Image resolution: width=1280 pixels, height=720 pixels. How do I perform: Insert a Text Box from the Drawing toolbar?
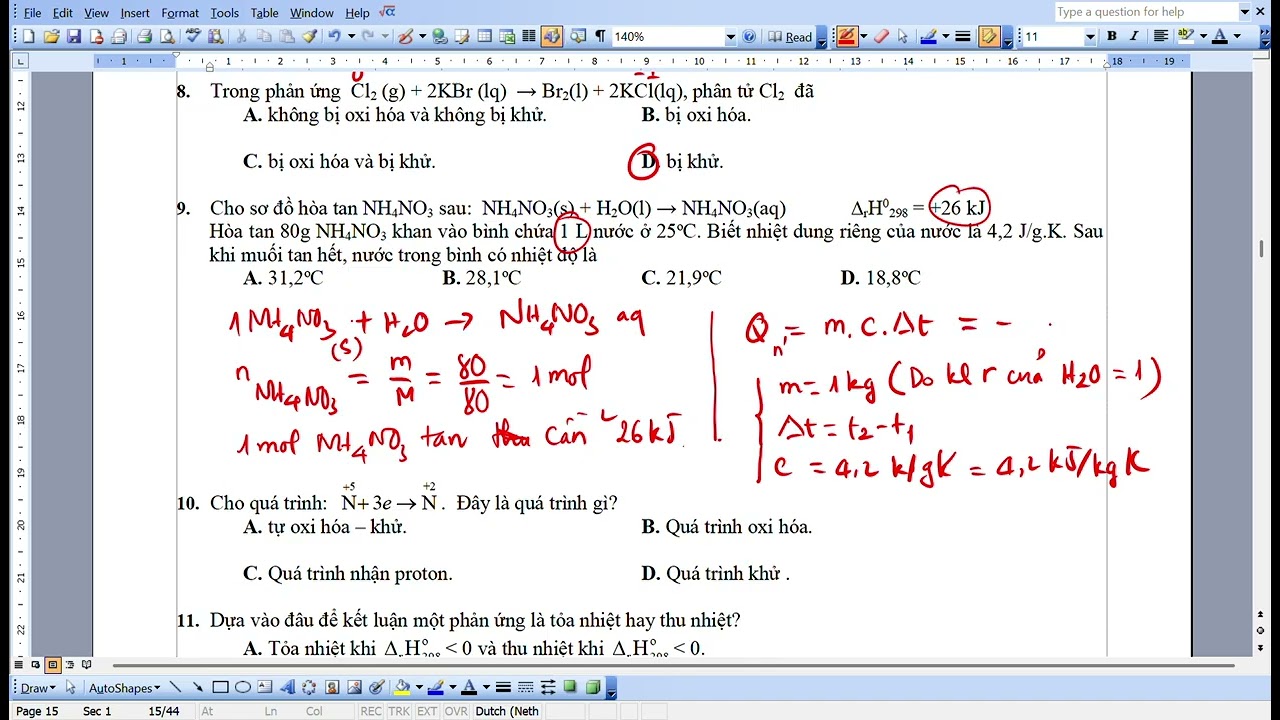pos(265,687)
